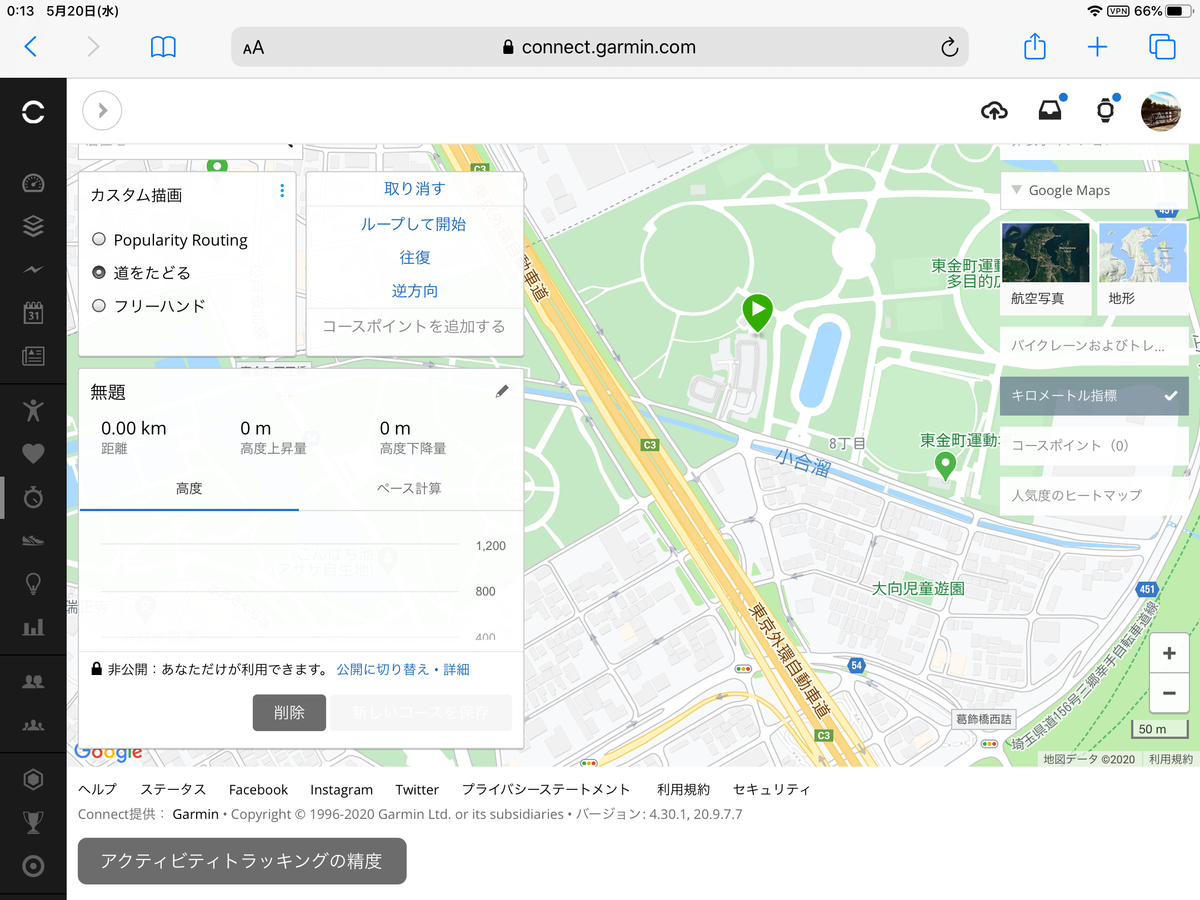Open the news feed sidebar icon
This screenshot has height=900, width=1200.
pos(33,355)
